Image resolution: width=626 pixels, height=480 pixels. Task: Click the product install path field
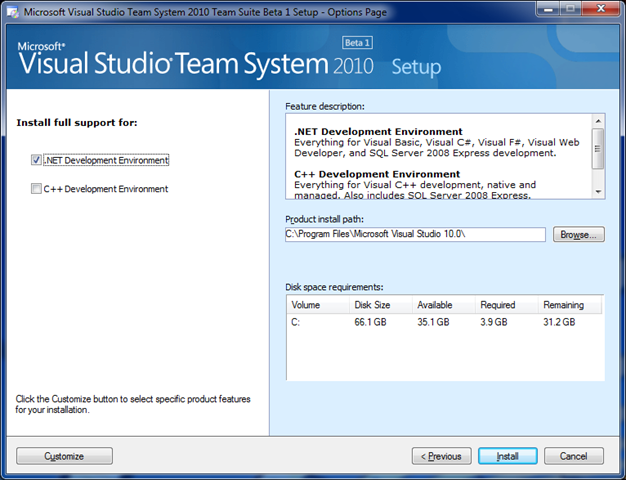[415, 234]
